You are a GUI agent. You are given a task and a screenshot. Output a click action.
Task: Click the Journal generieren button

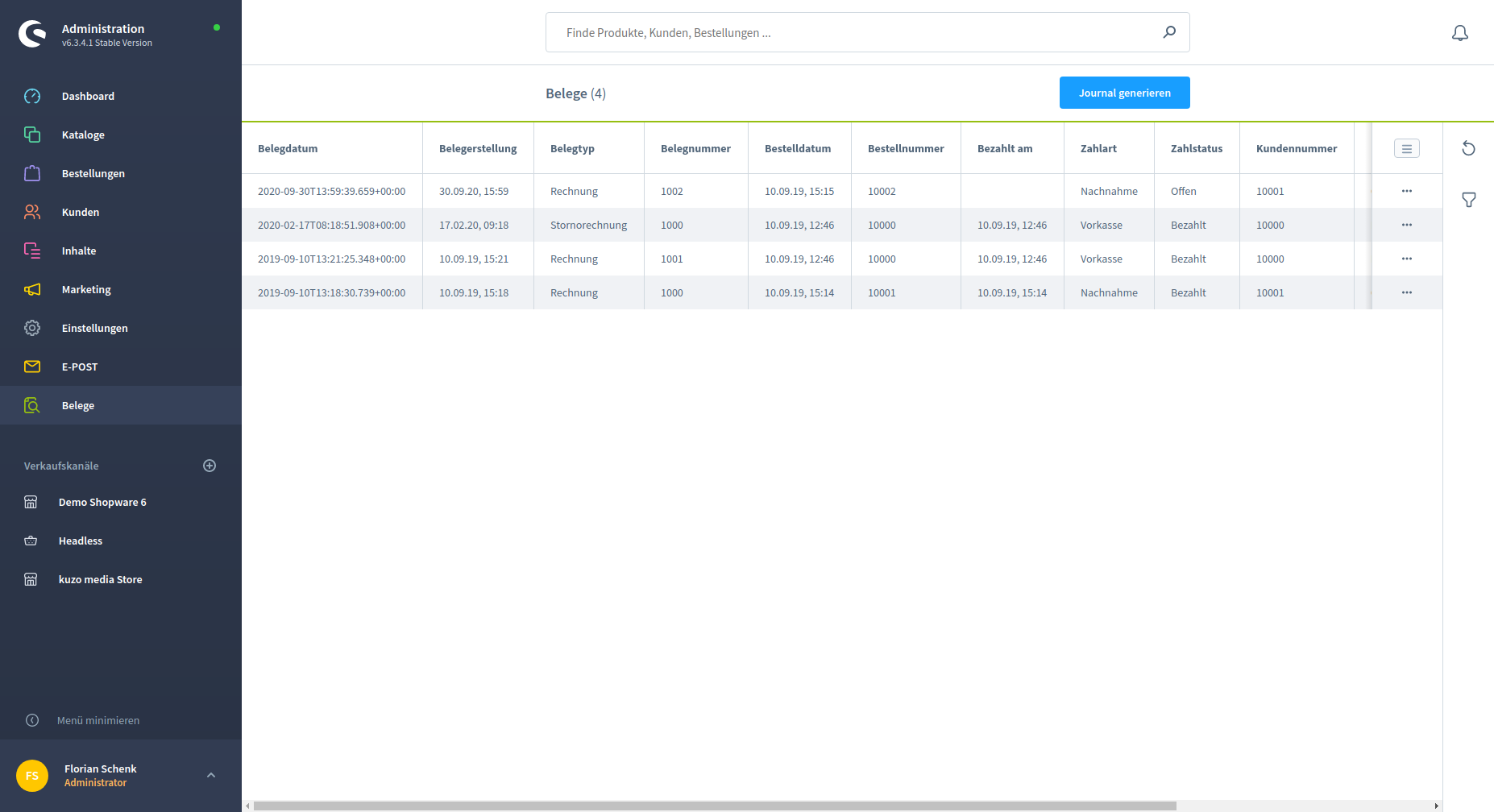tap(1124, 93)
